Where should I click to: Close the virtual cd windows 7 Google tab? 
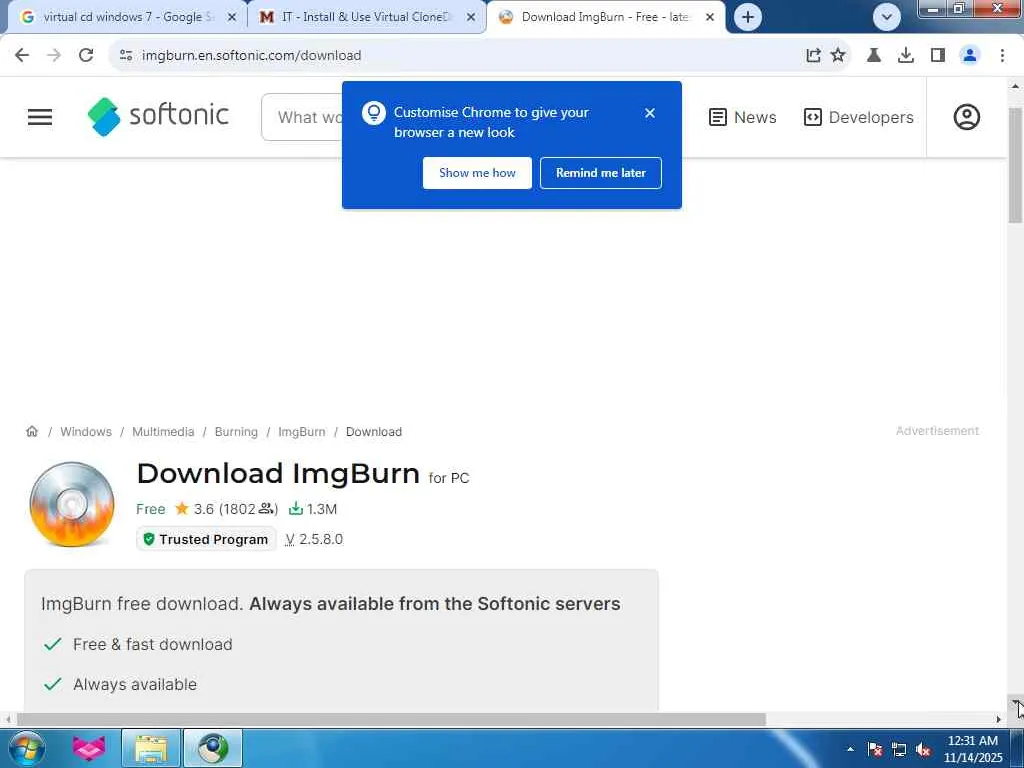[232, 18]
